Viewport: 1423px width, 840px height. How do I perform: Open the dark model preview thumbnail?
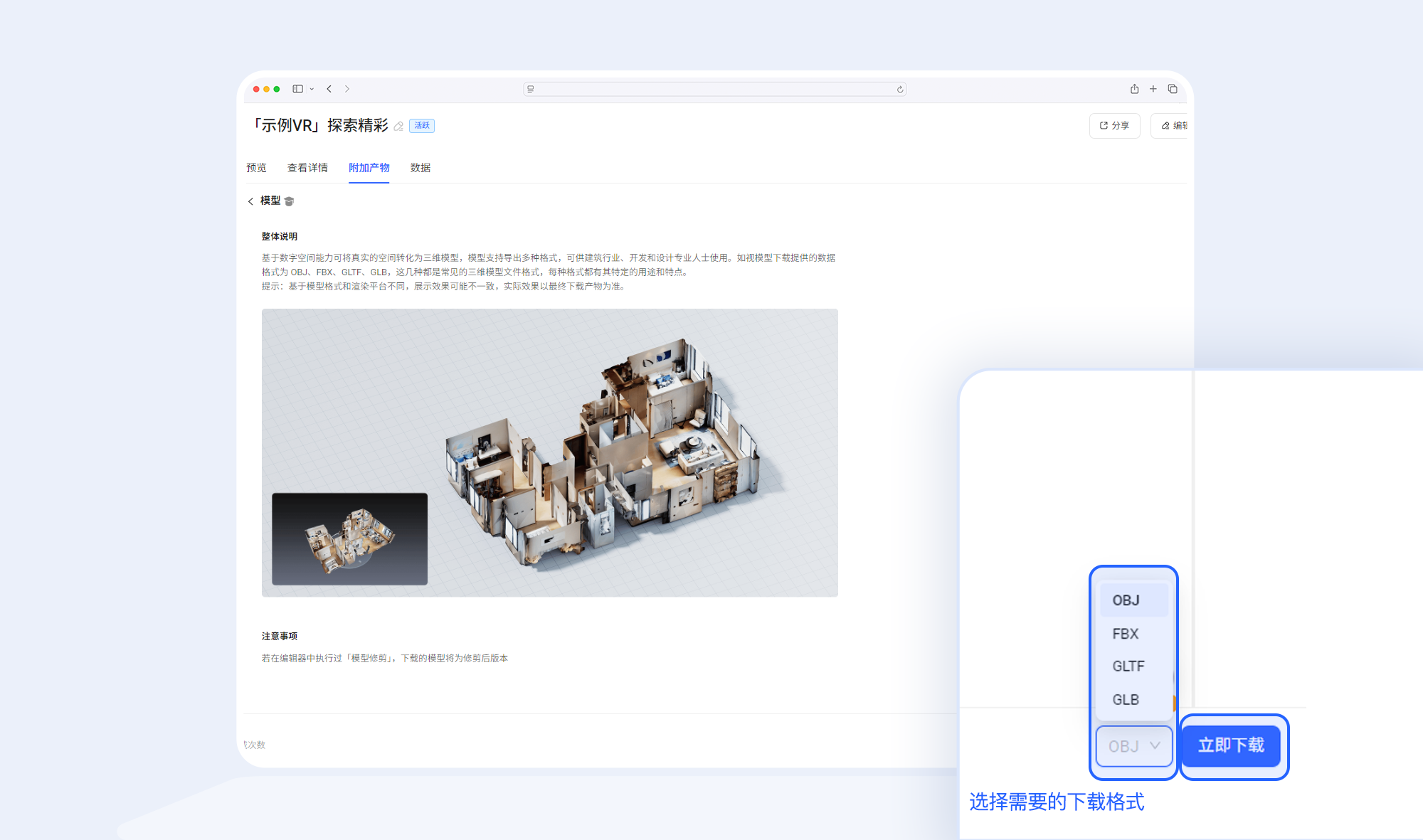click(x=349, y=539)
